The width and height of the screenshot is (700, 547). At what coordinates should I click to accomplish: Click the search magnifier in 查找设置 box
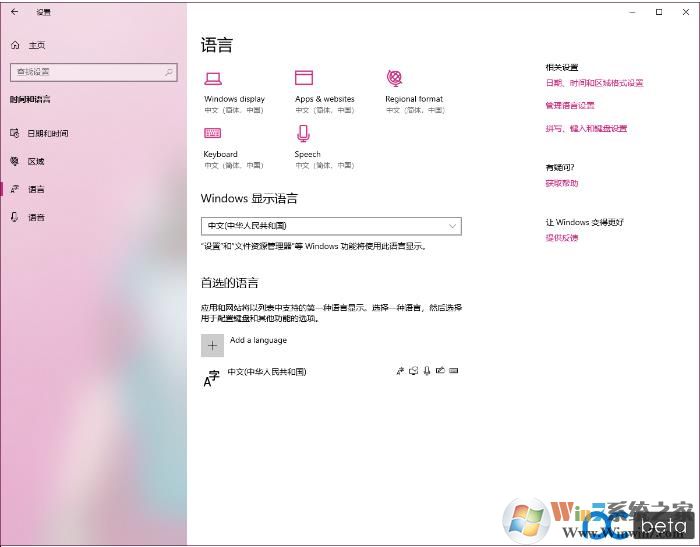(169, 72)
